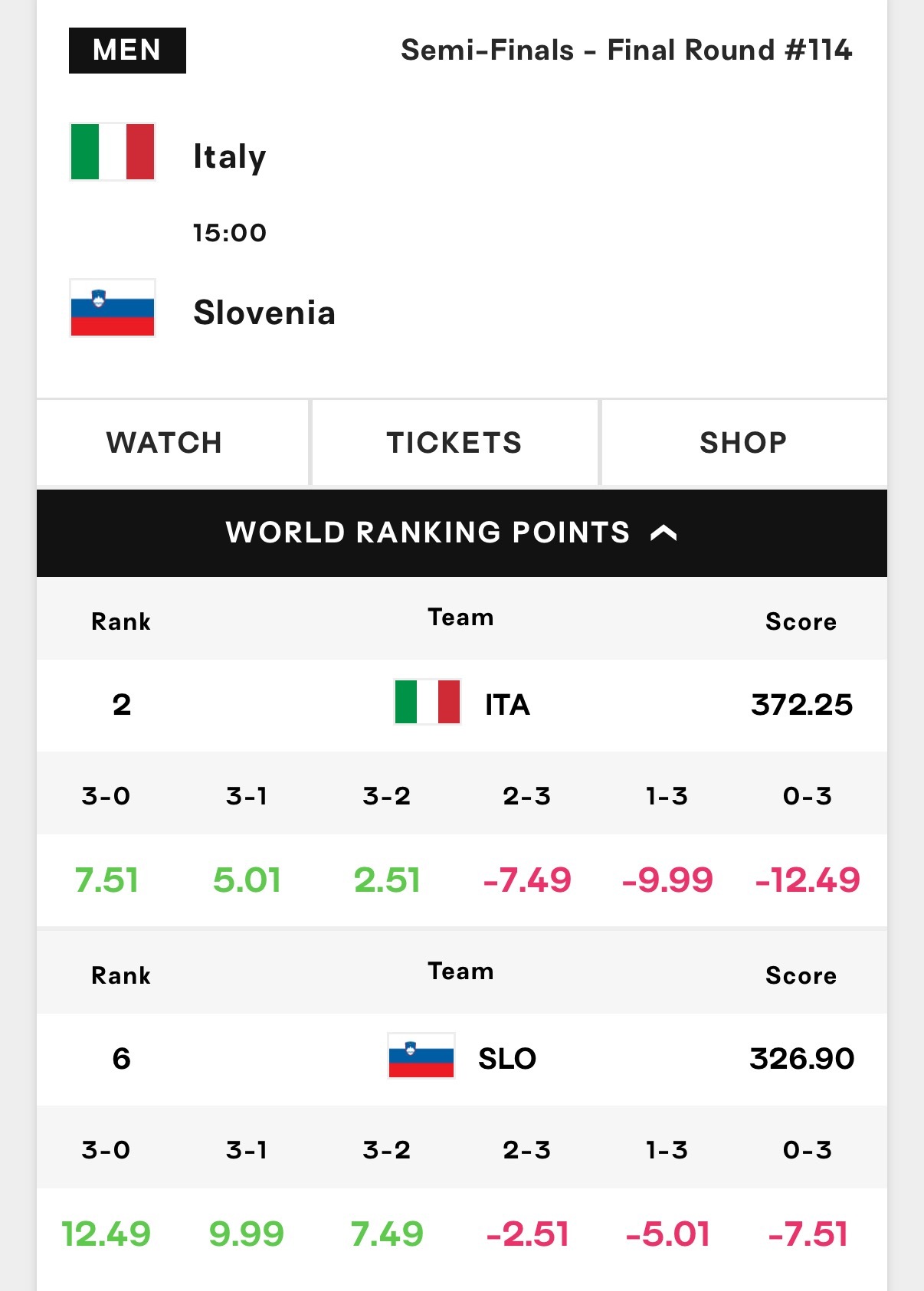Image resolution: width=924 pixels, height=1291 pixels.
Task: Click Semi-Finals Final Round #114 title
Action: pyautogui.click(x=626, y=51)
